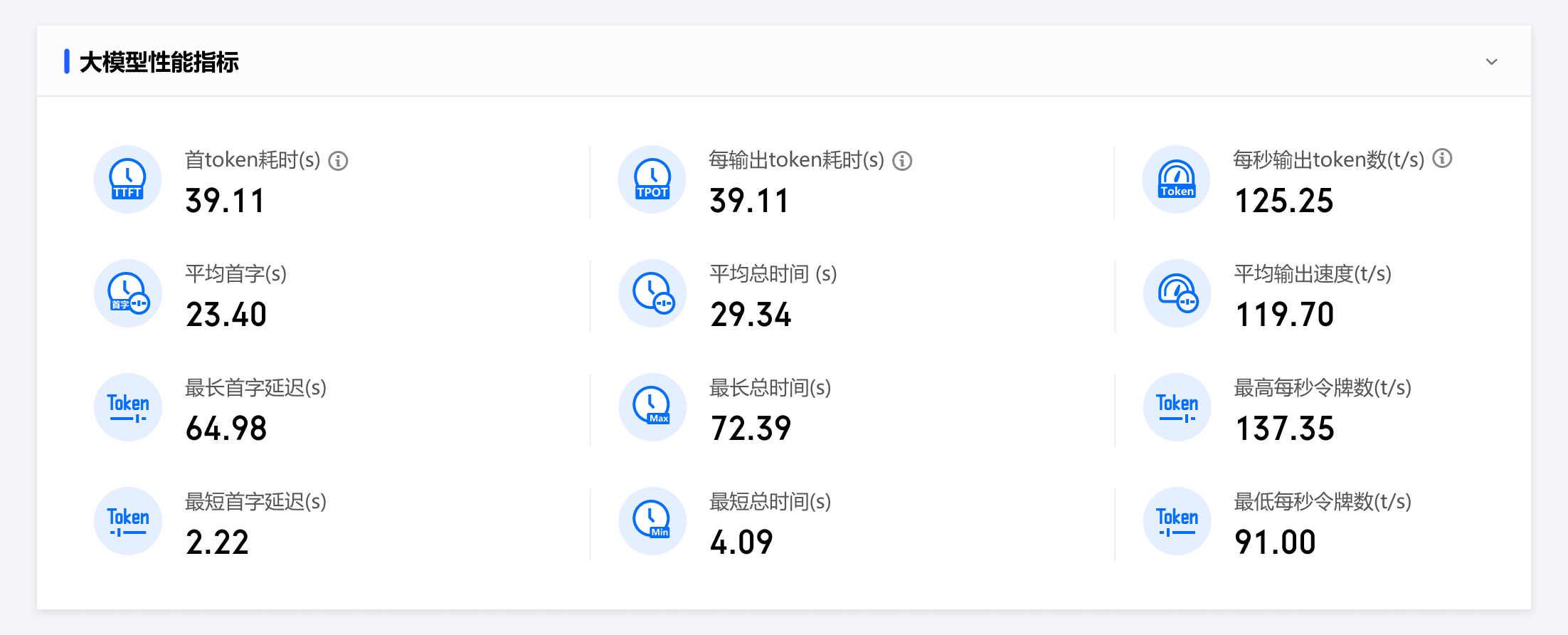
Task: Click the 首token耗时(s) label text
Action: [253, 160]
